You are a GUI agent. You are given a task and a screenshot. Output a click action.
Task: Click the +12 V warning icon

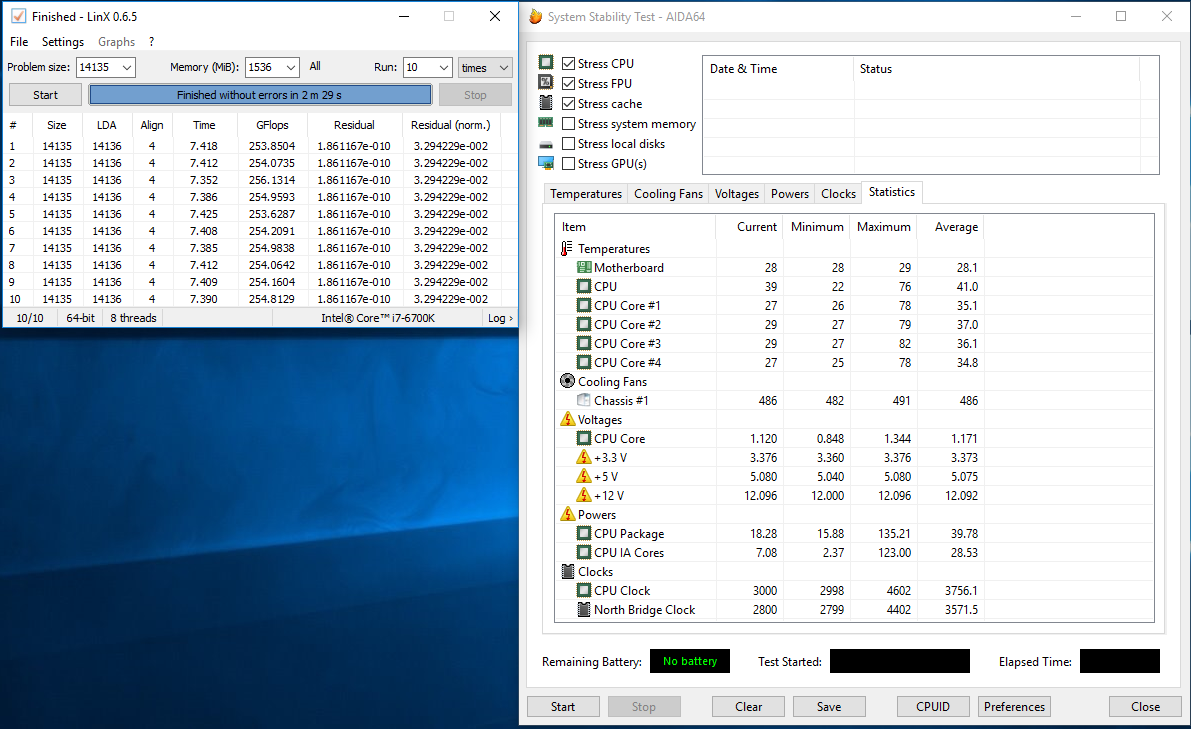coord(583,495)
